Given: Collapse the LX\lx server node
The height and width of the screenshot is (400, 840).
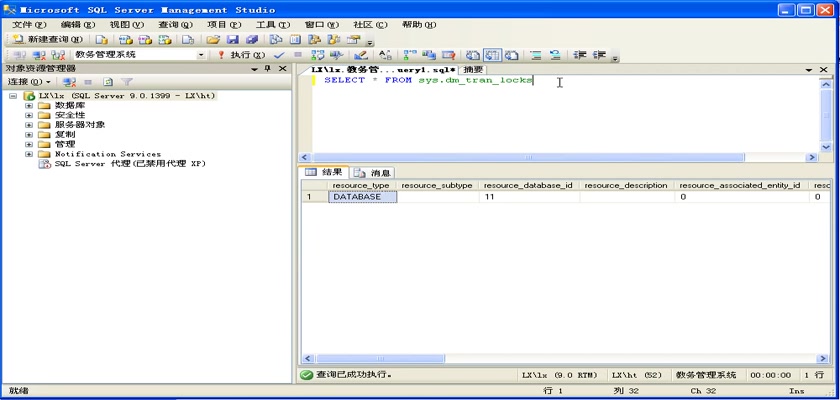Looking at the screenshot, I should 13,96.
